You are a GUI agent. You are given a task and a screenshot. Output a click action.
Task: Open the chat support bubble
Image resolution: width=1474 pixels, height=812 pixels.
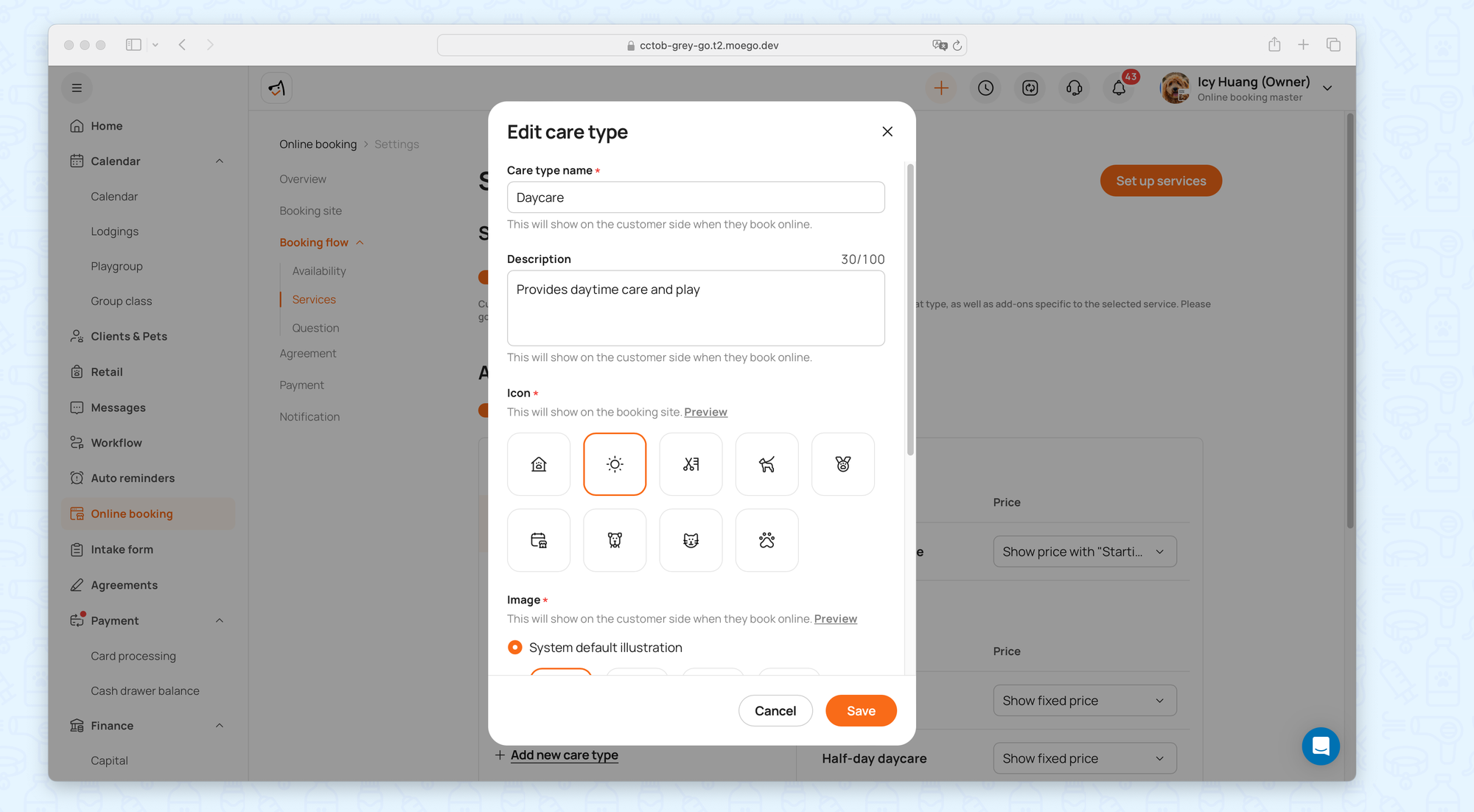tap(1320, 746)
